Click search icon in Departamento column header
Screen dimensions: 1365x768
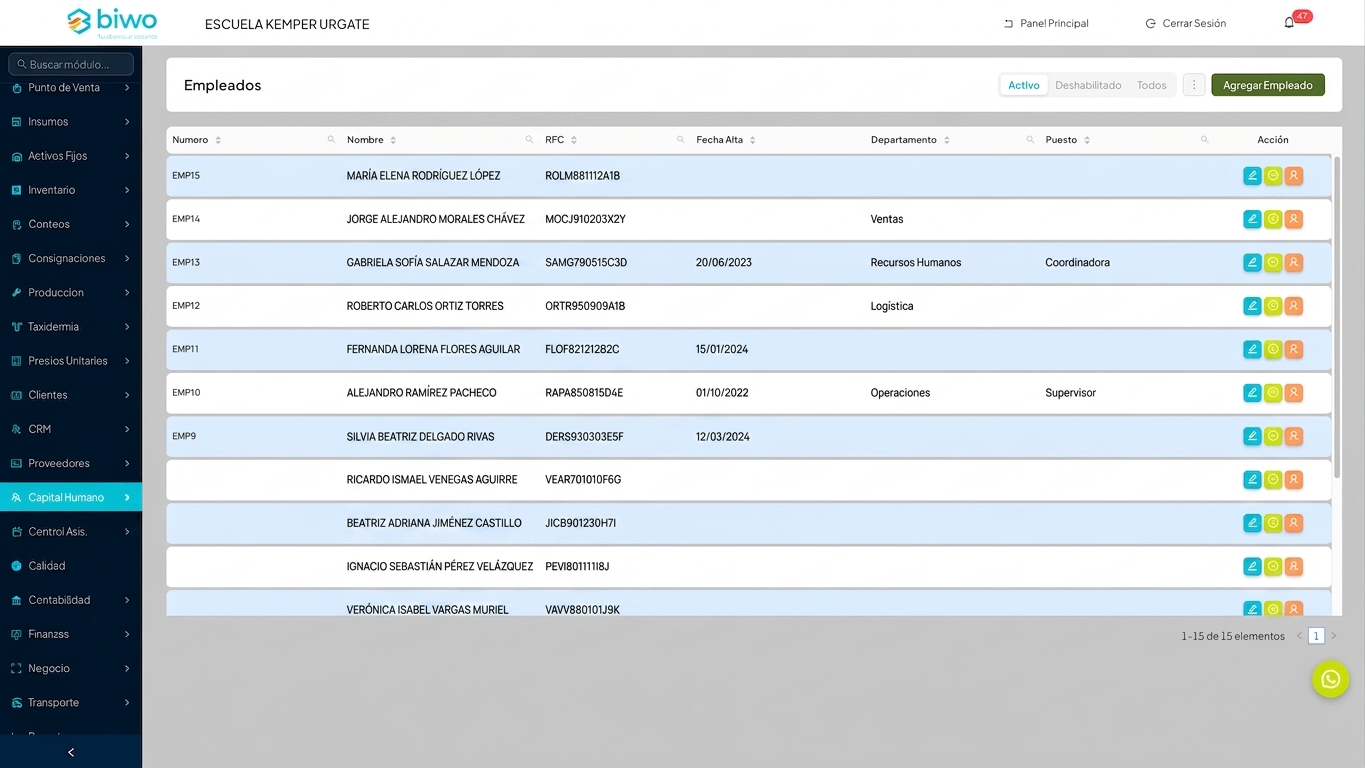[1030, 140]
